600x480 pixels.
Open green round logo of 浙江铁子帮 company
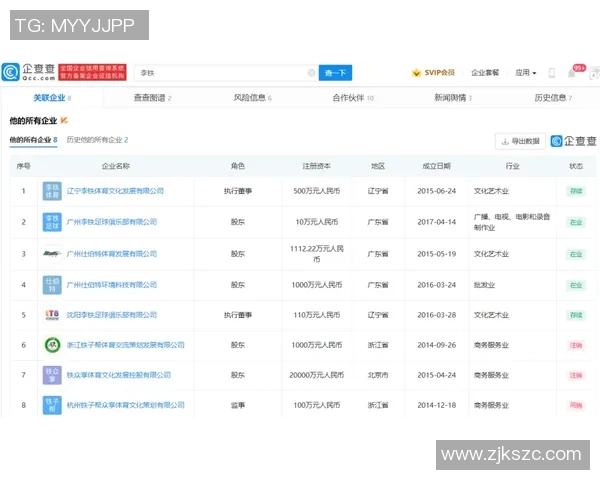52,345
